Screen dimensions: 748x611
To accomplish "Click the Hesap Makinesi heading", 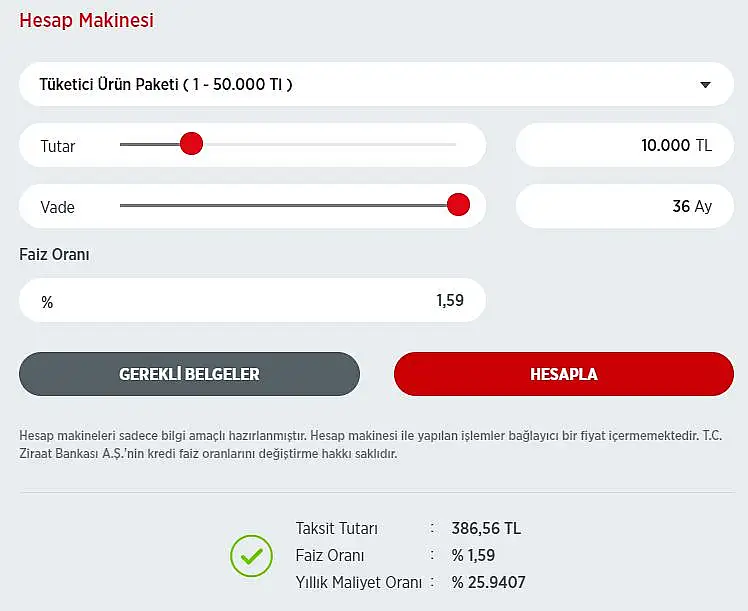I will (x=86, y=20).
